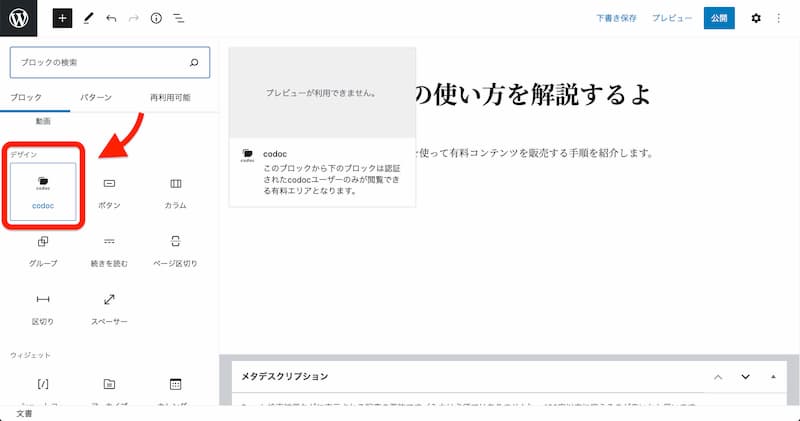Insert the archive widget block
800x421 pixels.
pyautogui.click(x=109, y=390)
